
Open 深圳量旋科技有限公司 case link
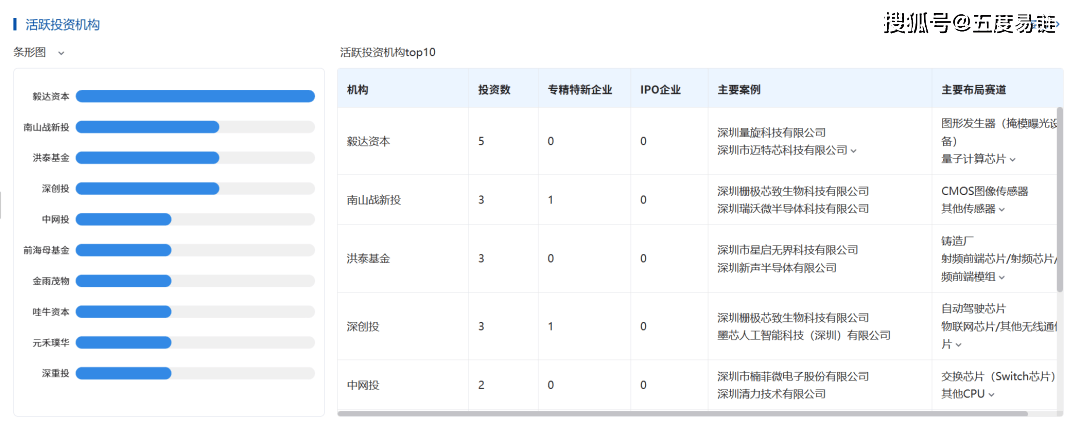tap(771, 132)
